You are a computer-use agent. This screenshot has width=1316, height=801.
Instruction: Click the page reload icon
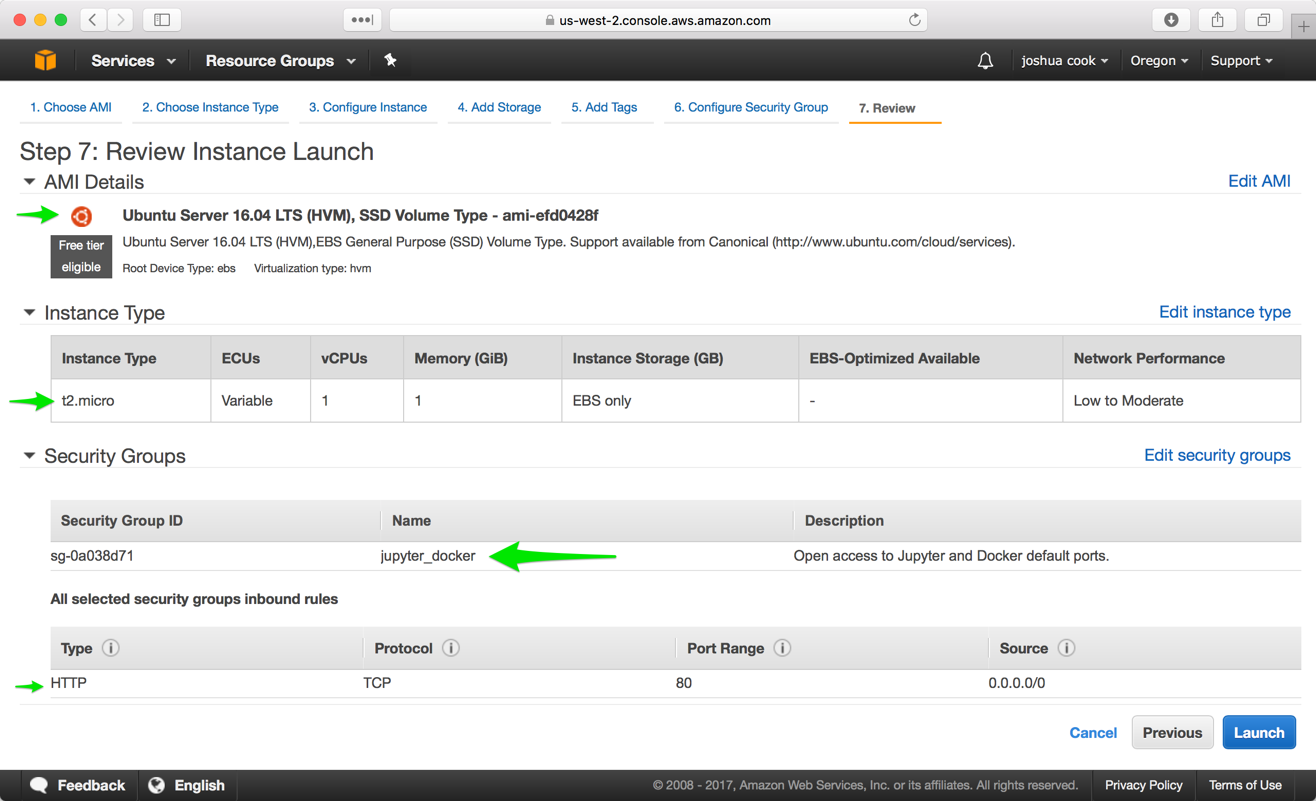tap(914, 20)
